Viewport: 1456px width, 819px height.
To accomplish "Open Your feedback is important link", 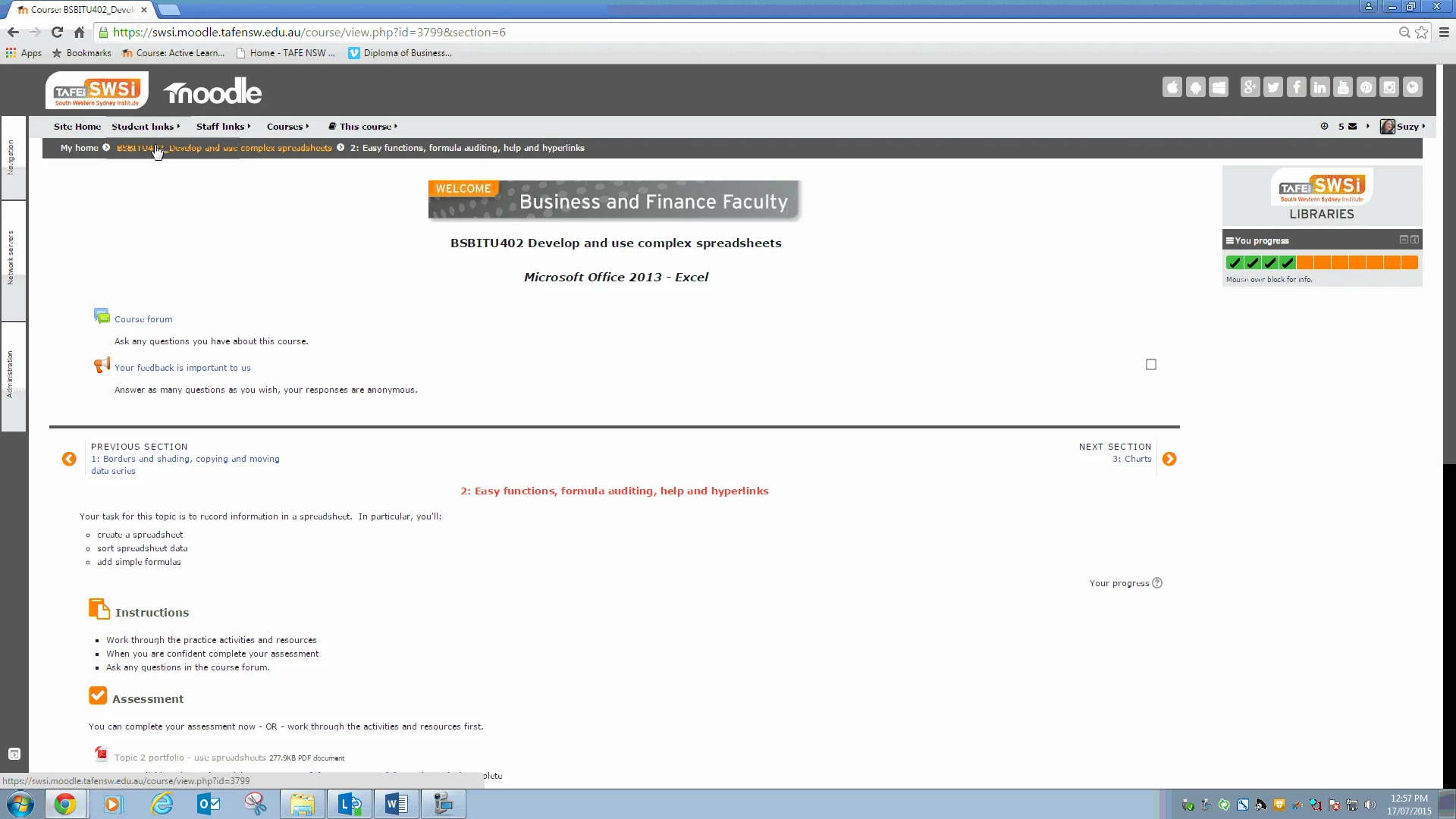I will point(183,368).
